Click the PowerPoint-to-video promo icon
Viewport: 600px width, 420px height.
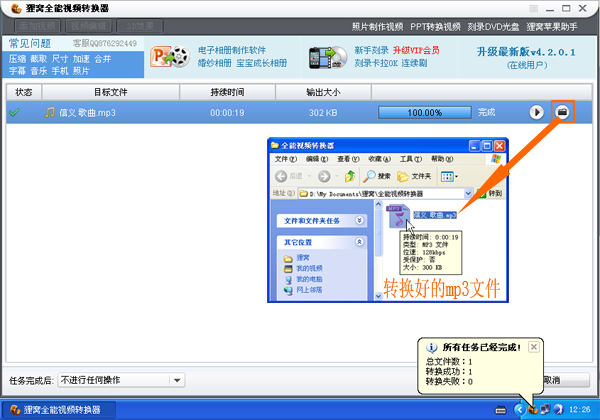coord(170,57)
